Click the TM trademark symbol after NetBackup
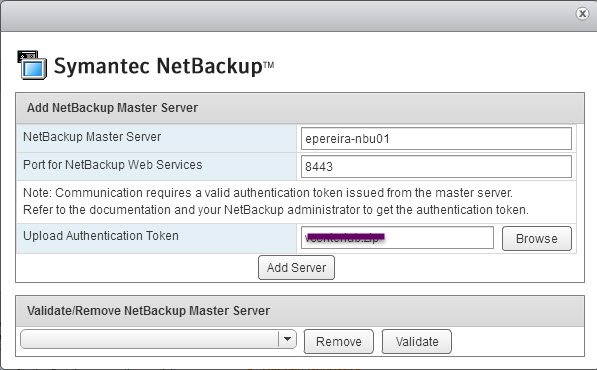This screenshot has height=370, width=597. click(x=268, y=65)
